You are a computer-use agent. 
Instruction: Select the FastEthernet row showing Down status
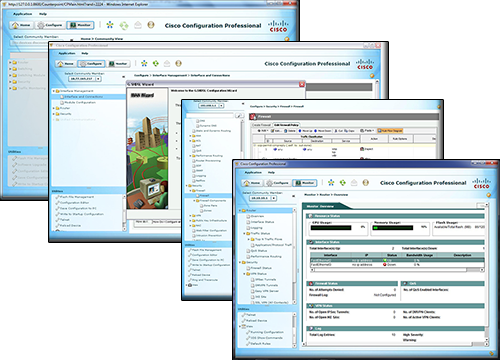point(397,264)
